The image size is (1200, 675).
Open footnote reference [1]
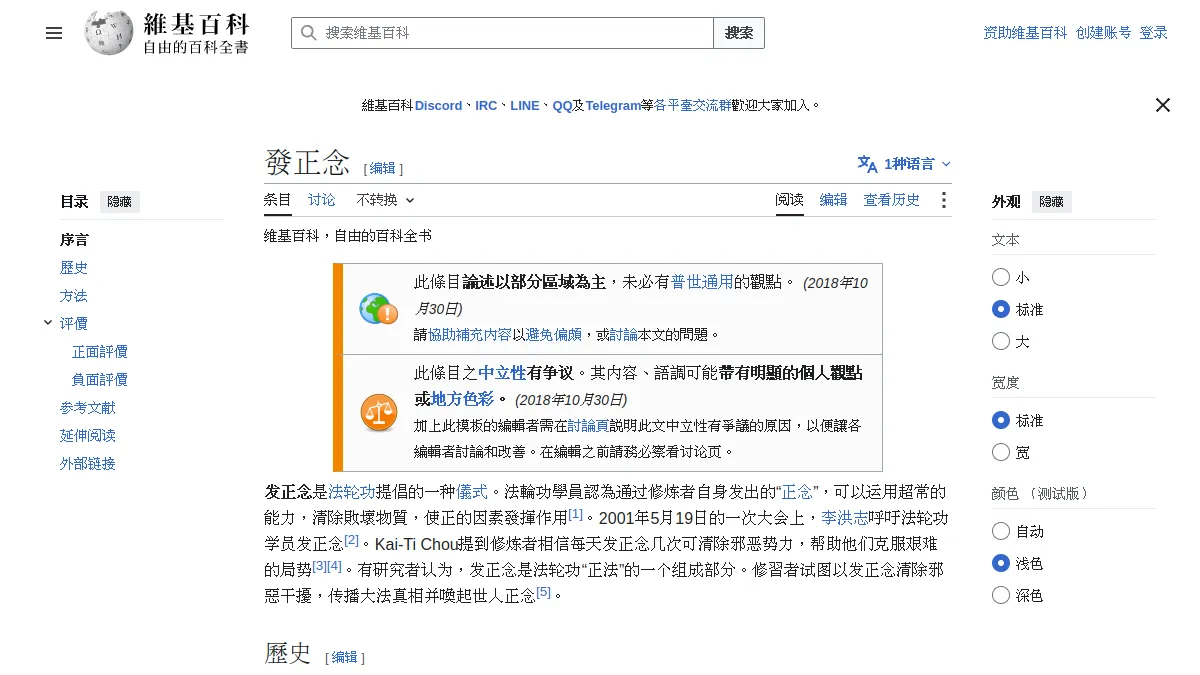coord(575,514)
